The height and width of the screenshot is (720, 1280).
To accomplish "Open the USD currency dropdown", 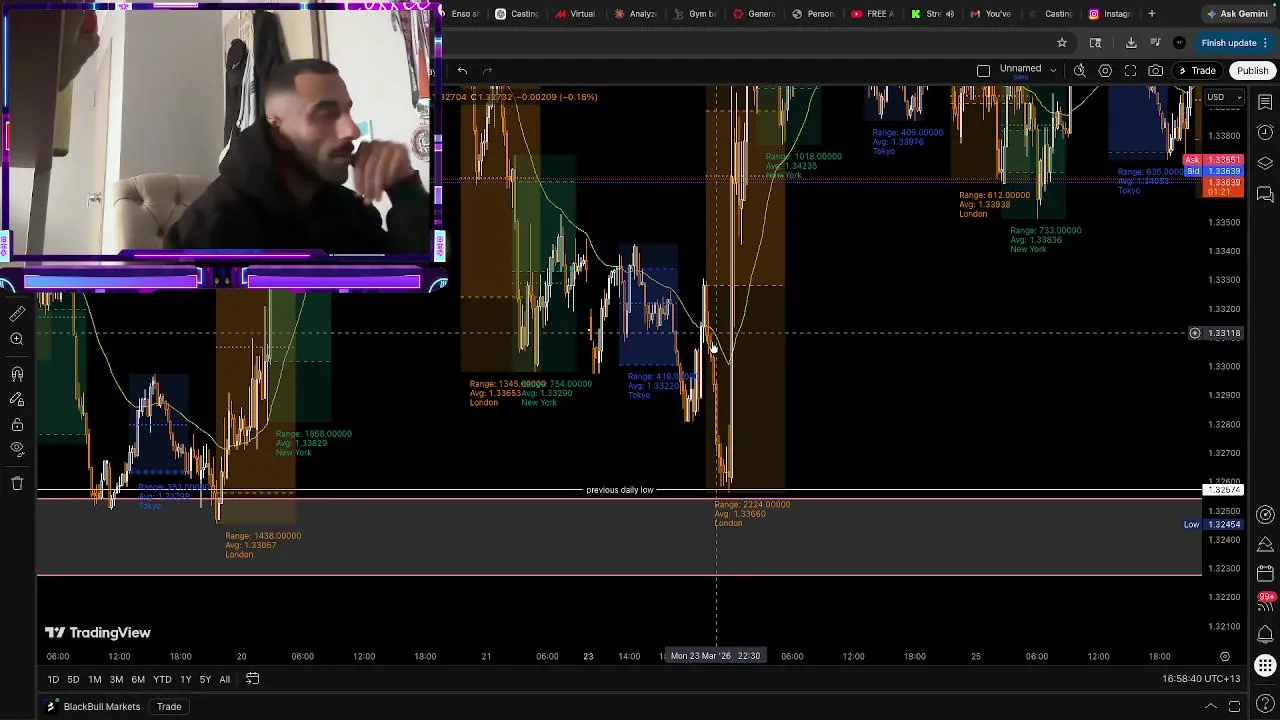I will point(1224,97).
